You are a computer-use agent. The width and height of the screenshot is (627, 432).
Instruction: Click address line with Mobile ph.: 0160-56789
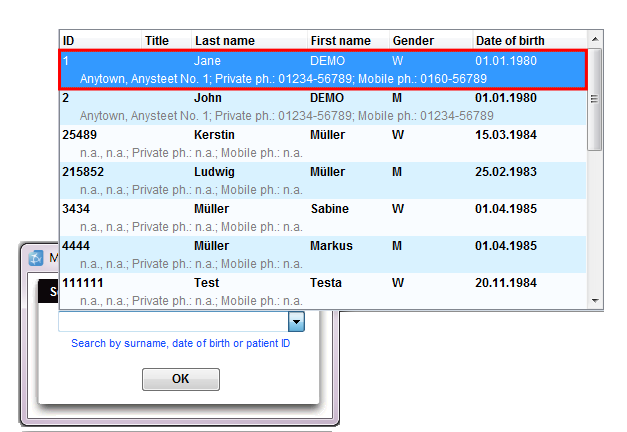click(x=283, y=79)
